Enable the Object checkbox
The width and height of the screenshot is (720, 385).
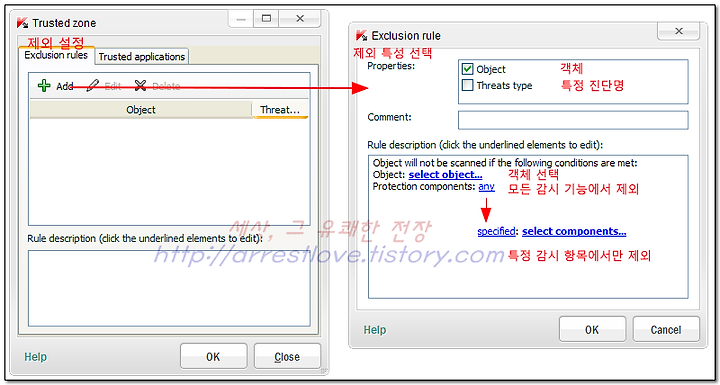click(467, 69)
